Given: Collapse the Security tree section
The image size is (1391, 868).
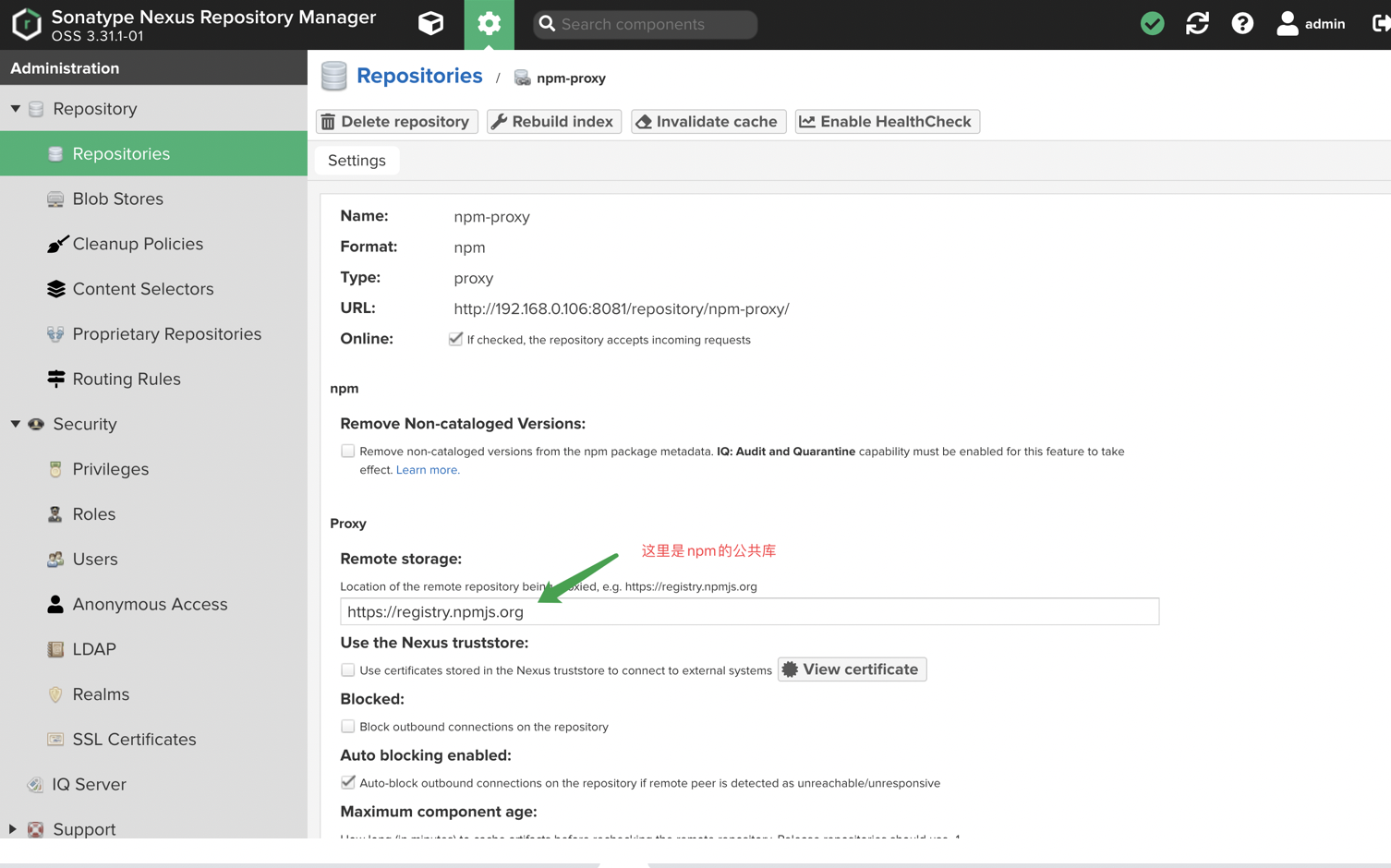Looking at the screenshot, I should click(x=16, y=424).
